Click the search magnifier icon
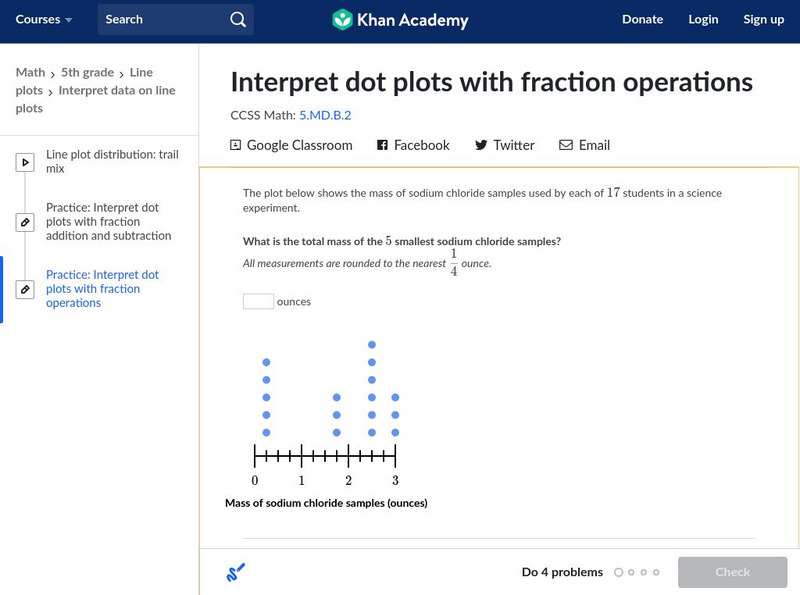The width and height of the screenshot is (800, 595). click(x=237, y=19)
